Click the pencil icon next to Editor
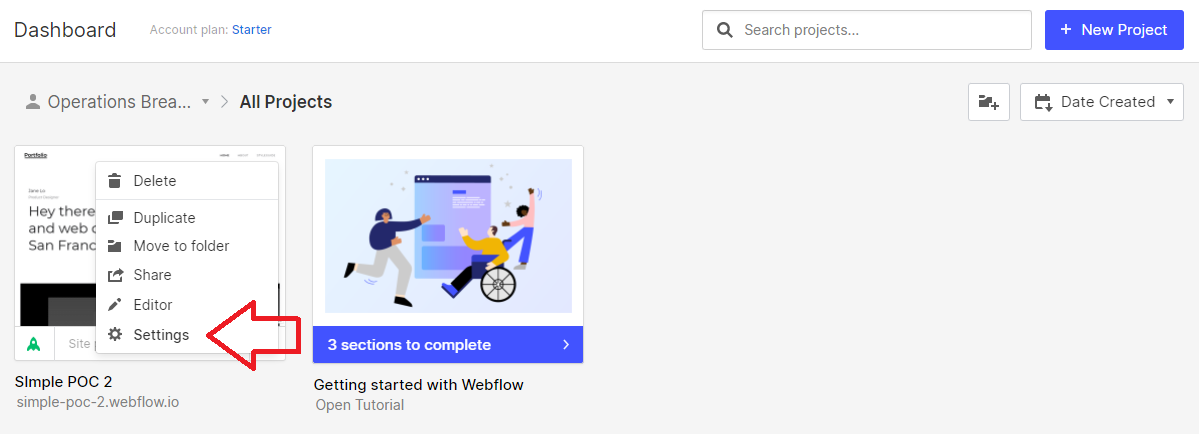 pos(115,305)
